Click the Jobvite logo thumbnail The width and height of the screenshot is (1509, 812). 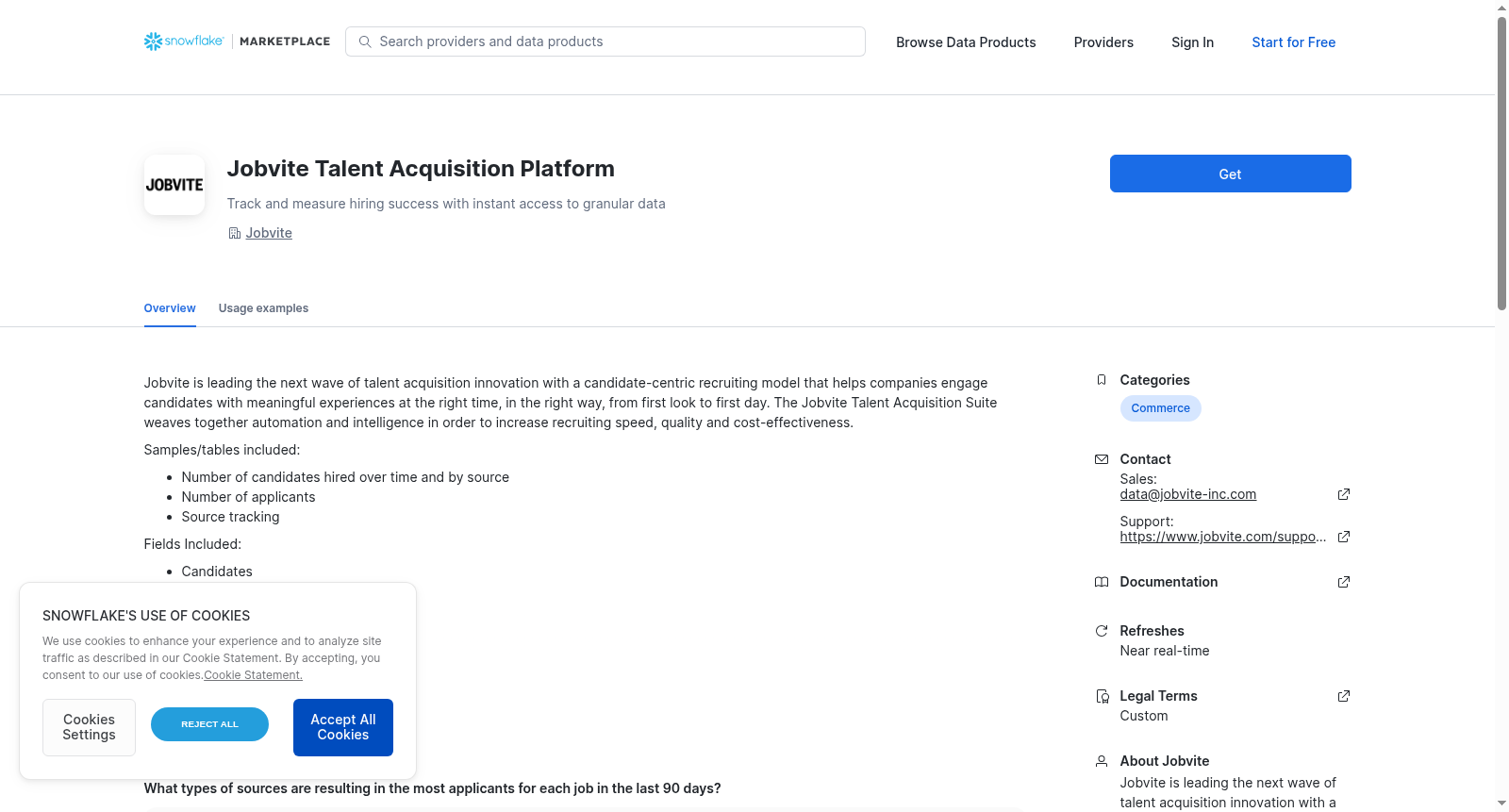coord(174,185)
